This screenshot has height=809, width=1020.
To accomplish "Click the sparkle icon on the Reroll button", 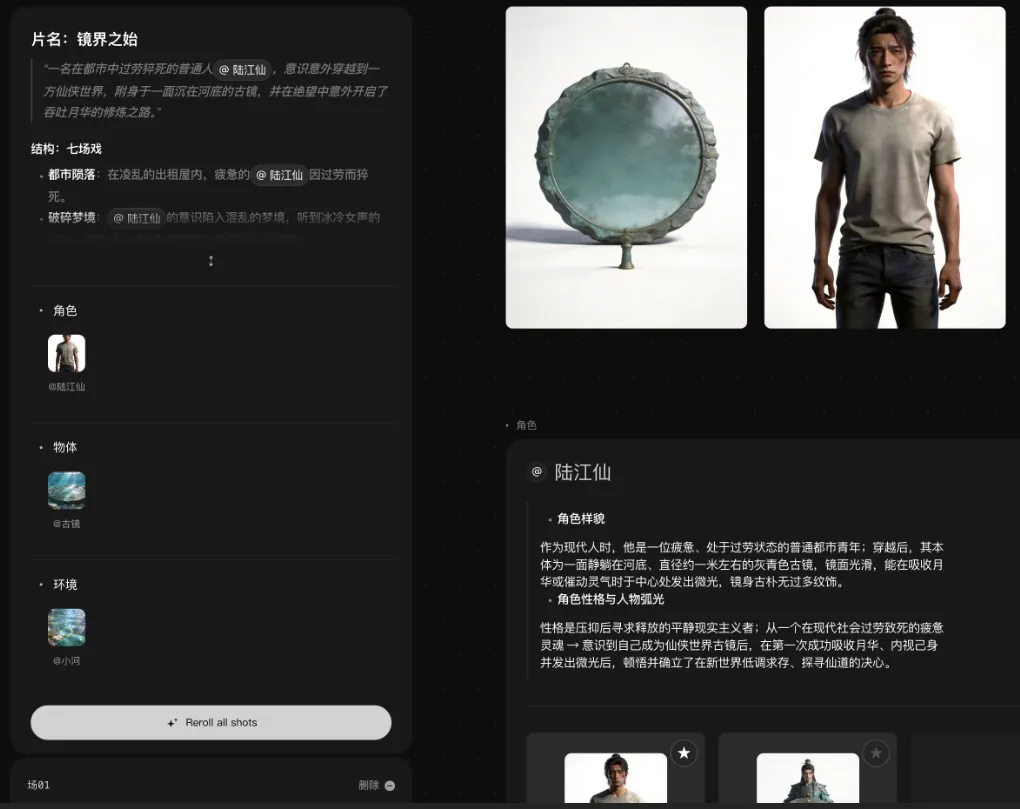I will click(172, 723).
